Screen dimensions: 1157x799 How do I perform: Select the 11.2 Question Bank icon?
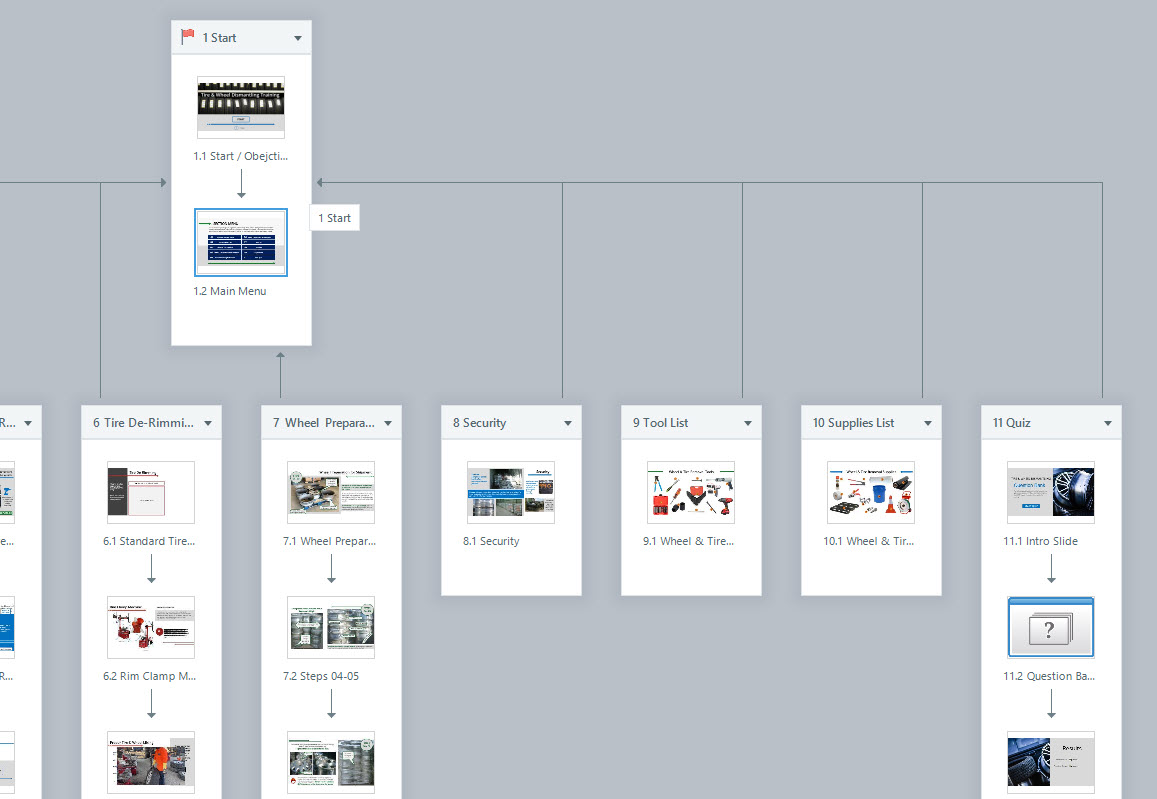(1051, 627)
